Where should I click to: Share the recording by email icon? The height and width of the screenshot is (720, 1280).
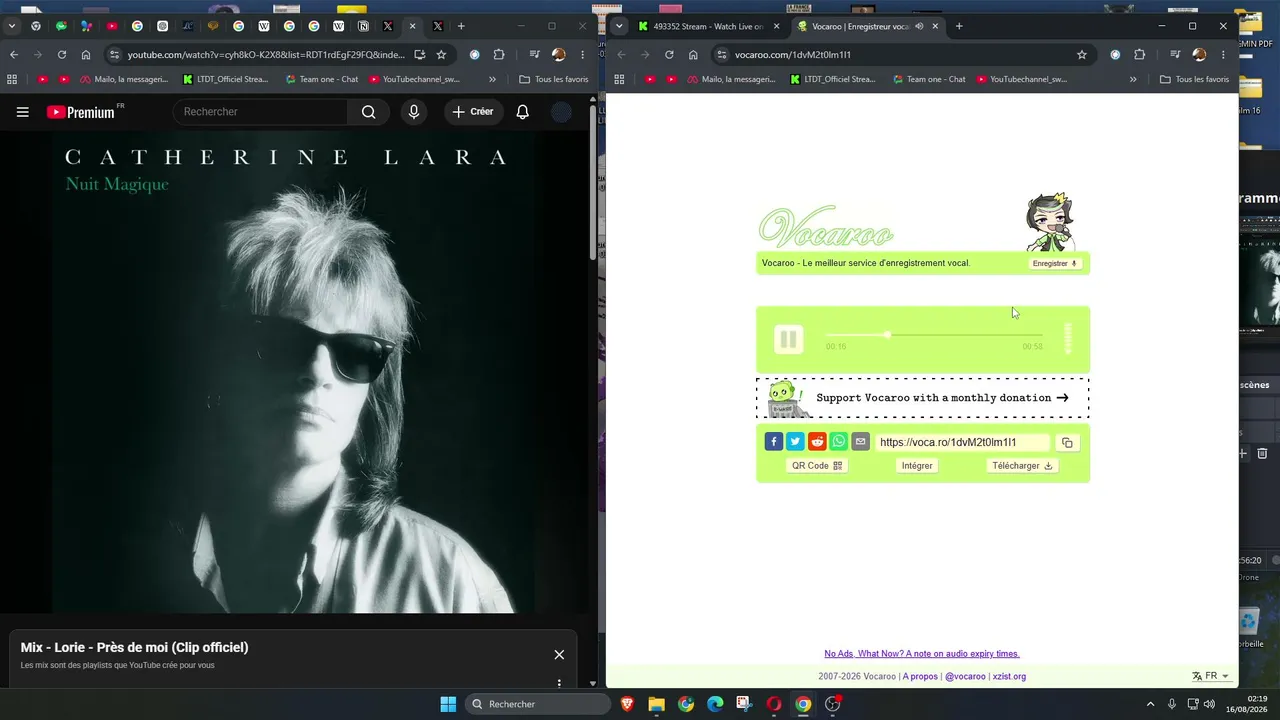click(x=860, y=442)
